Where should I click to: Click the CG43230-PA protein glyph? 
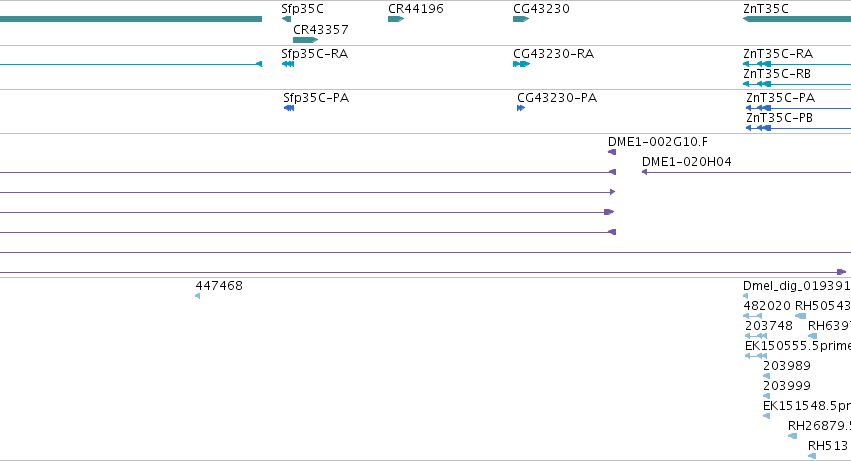click(521, 108)
